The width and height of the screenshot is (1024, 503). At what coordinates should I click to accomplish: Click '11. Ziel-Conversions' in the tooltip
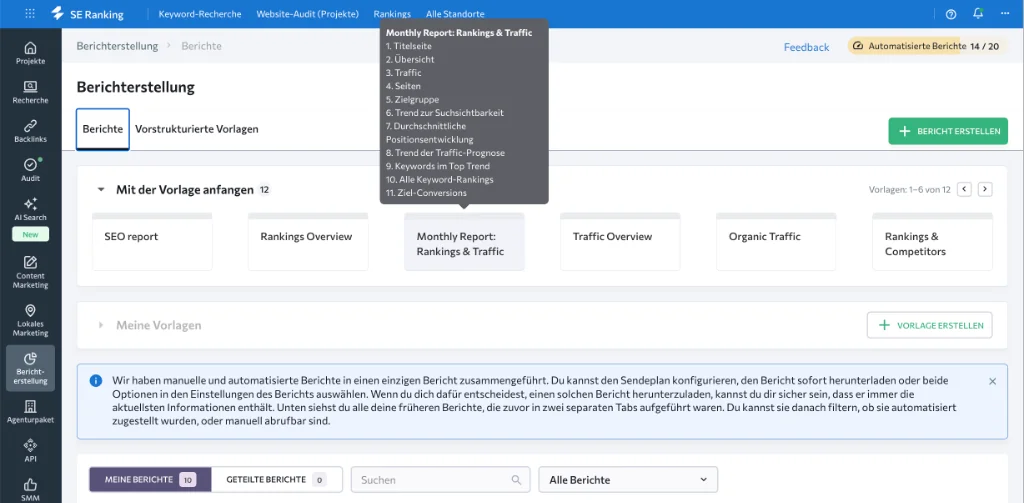click(x=426, y=193)
